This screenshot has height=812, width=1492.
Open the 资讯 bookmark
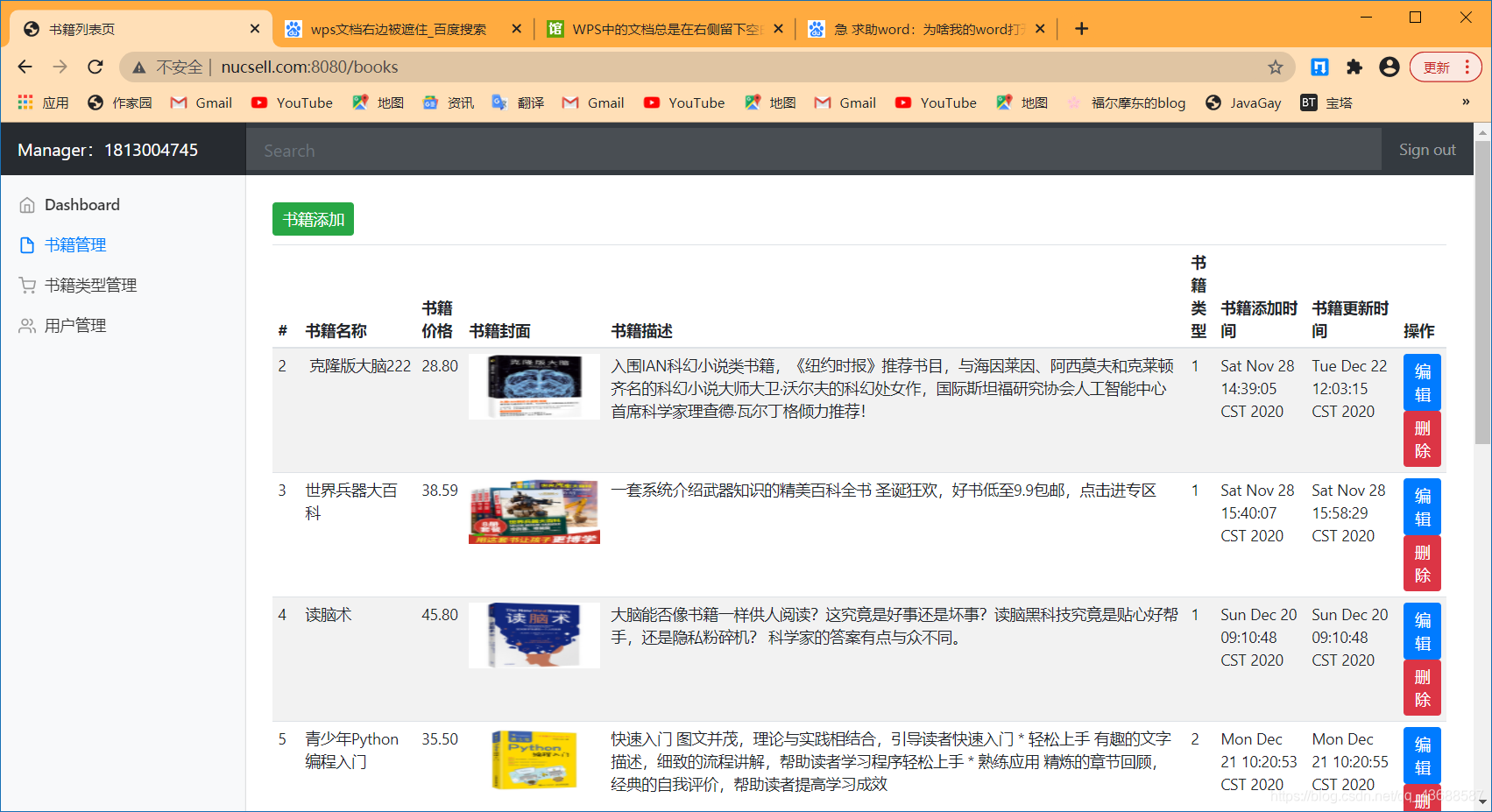pyautogui.click(x=448, y=102)
